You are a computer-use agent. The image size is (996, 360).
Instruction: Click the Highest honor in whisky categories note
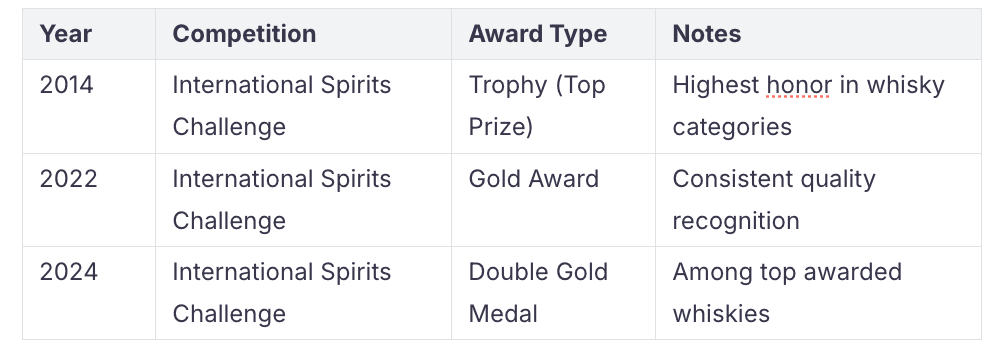[x=808, y=106]
